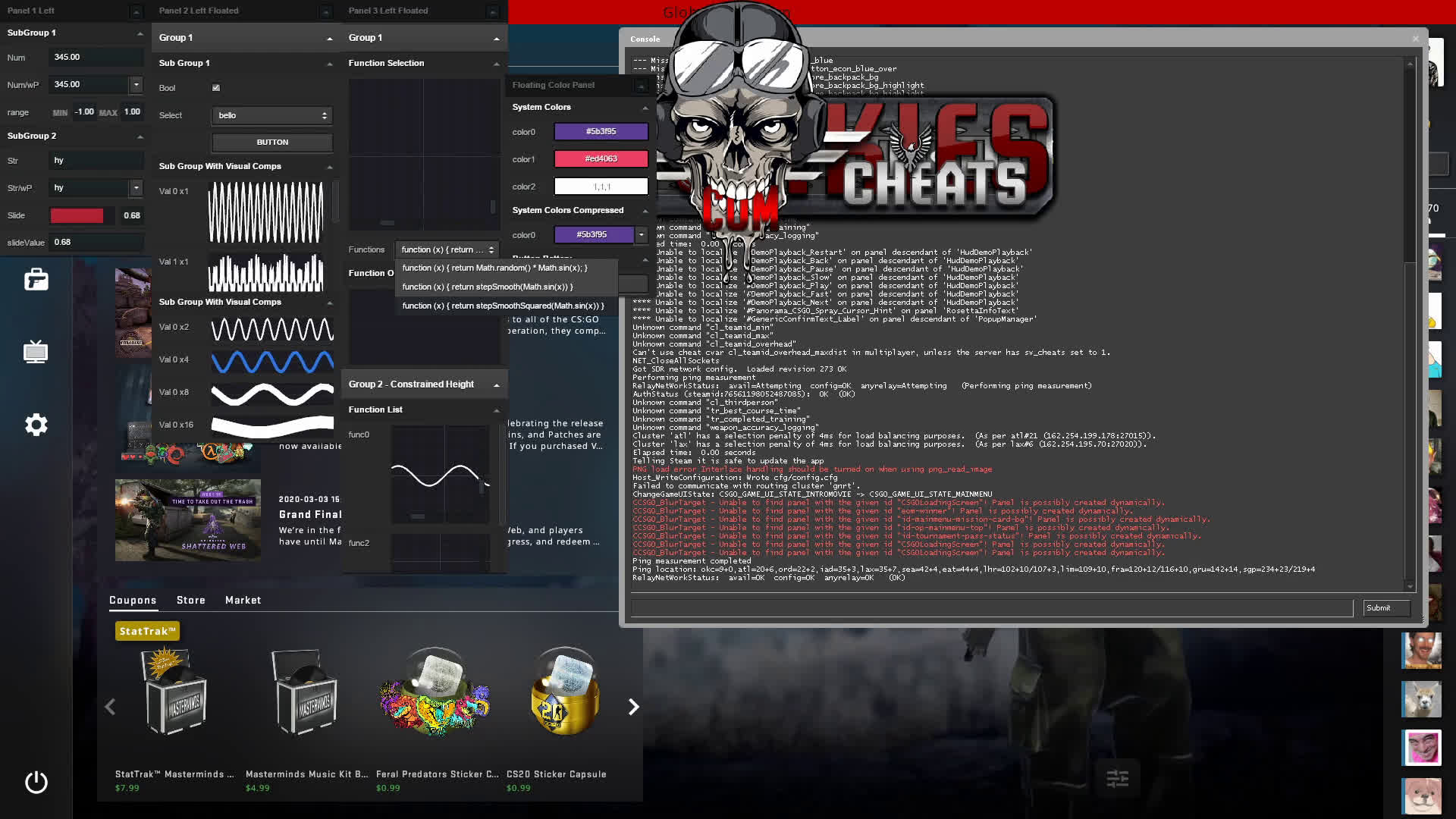
Task: Choose the stepSmooth sin function option
Action: click(506, 287)
